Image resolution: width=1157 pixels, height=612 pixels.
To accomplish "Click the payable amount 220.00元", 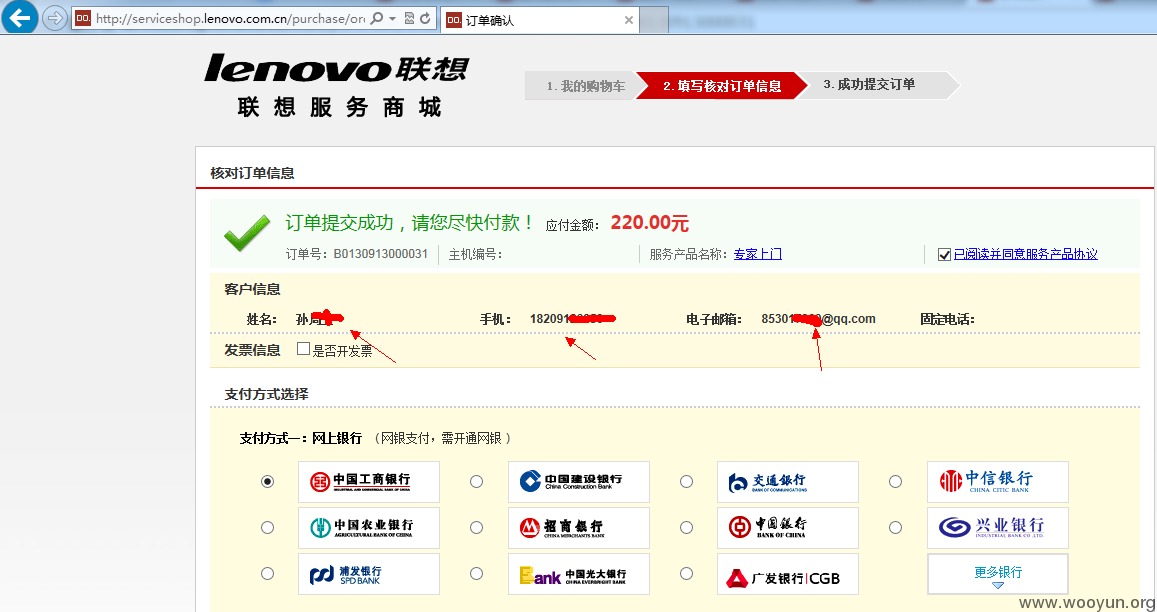I will (649, 223).
